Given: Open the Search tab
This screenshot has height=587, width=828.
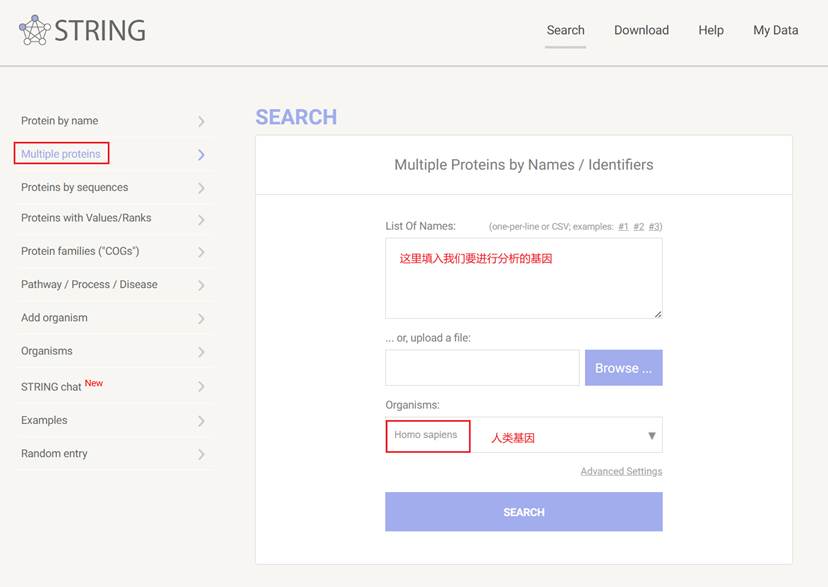Looking at the screenshot, I should tap(566, 30).
